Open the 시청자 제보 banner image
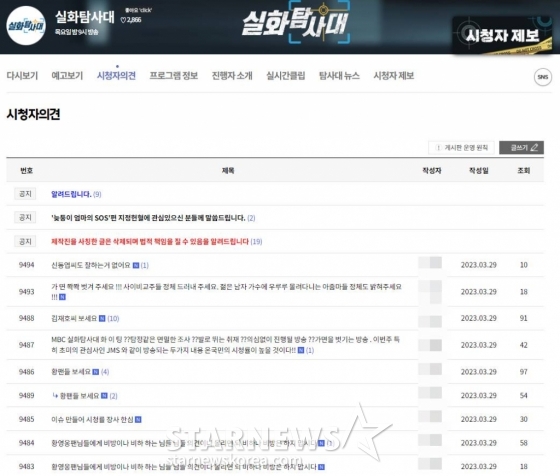 click(x=502, y=35)
